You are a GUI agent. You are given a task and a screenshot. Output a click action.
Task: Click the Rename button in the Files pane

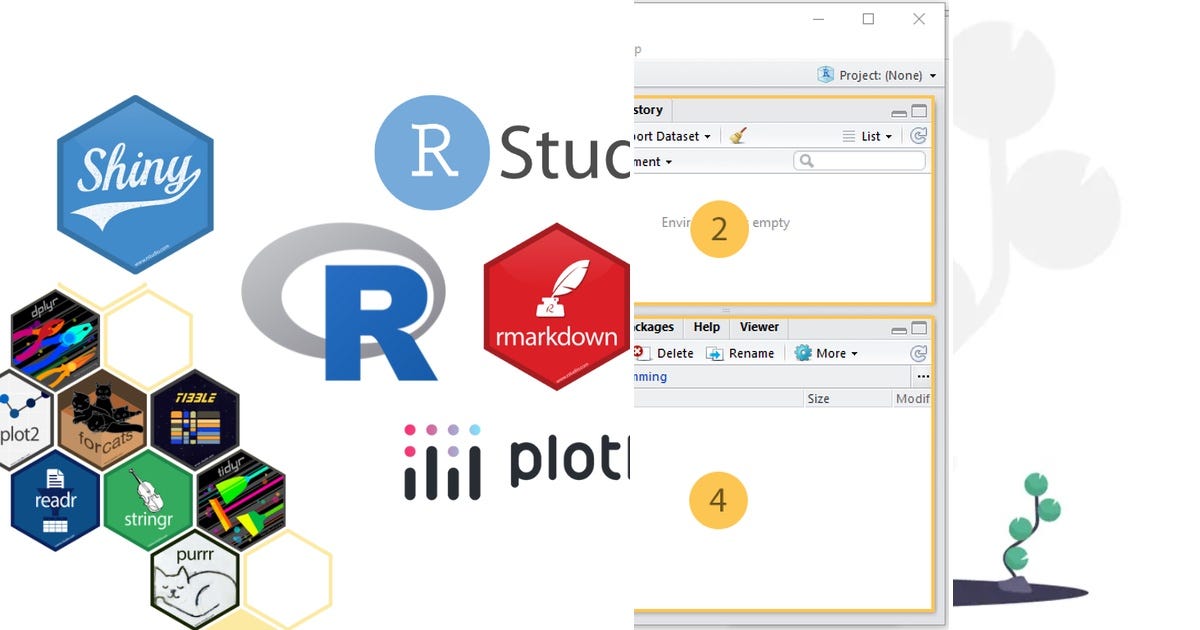point(751,352)
